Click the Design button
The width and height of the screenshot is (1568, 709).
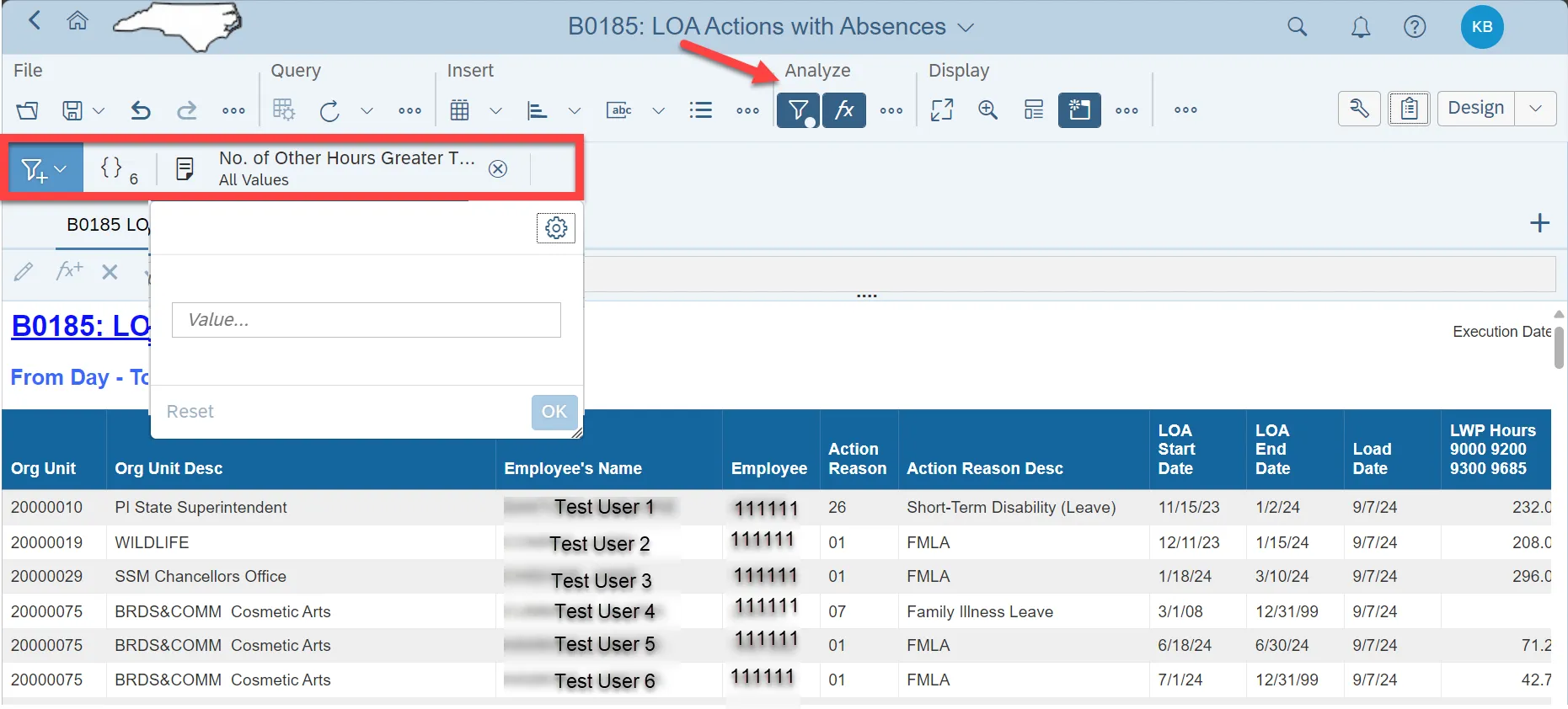1475,109
